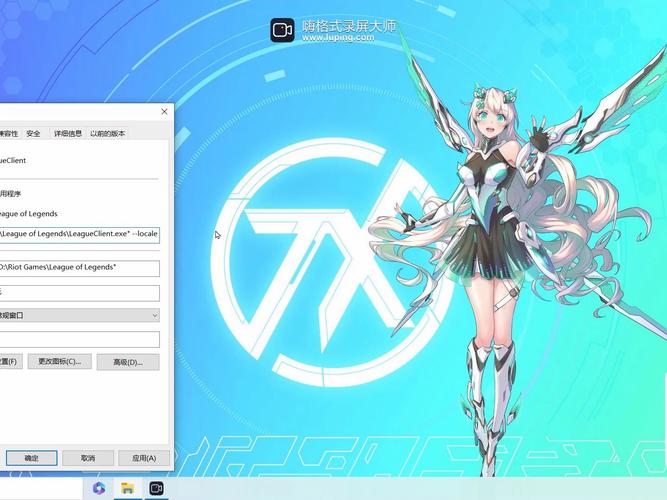667x500 pixels.
Task: Expand the run mode 常规窗口 dropdown
Action: tap(80, 315)
